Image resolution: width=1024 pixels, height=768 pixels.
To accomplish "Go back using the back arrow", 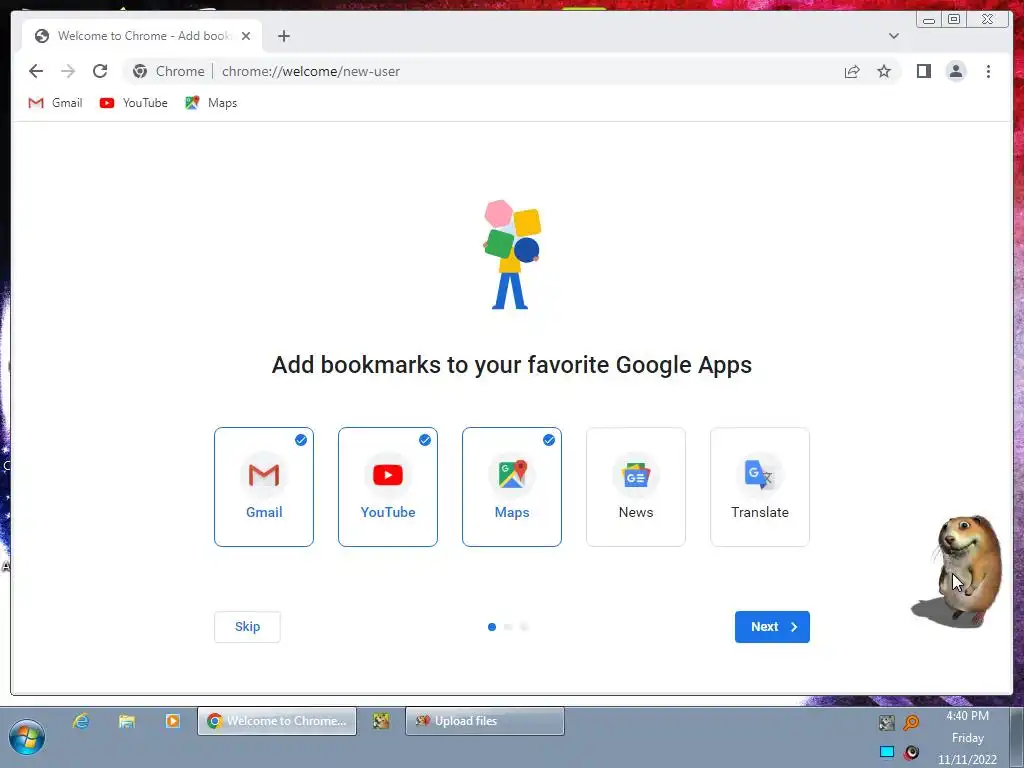I will (36, 71).
